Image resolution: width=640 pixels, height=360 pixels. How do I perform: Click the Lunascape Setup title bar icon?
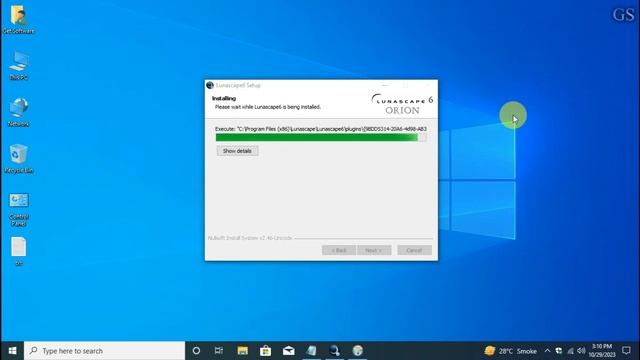click(x=210, y=85)
